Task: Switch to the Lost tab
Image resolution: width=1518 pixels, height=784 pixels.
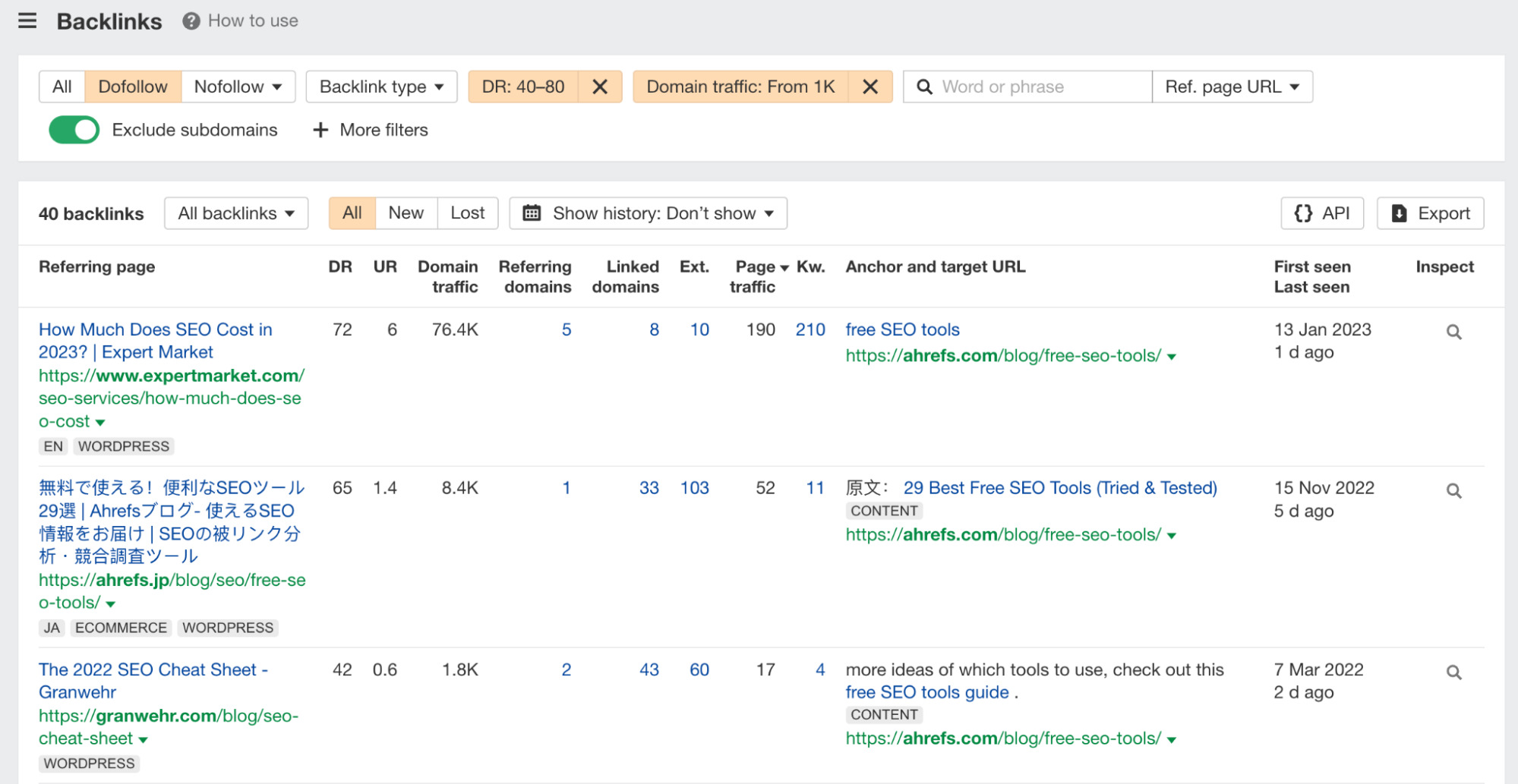Action: [x=467, y=213]
